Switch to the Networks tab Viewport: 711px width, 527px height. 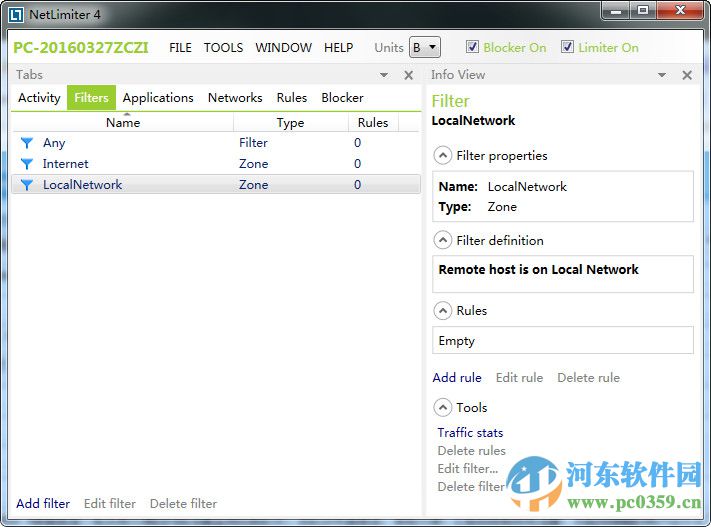tap(235, 98)
